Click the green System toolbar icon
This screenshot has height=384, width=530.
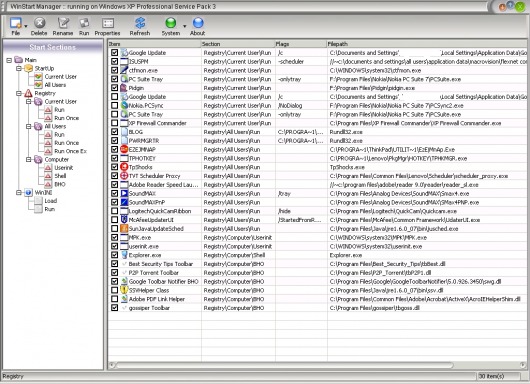pyautogui.click(x=171, y=23)
